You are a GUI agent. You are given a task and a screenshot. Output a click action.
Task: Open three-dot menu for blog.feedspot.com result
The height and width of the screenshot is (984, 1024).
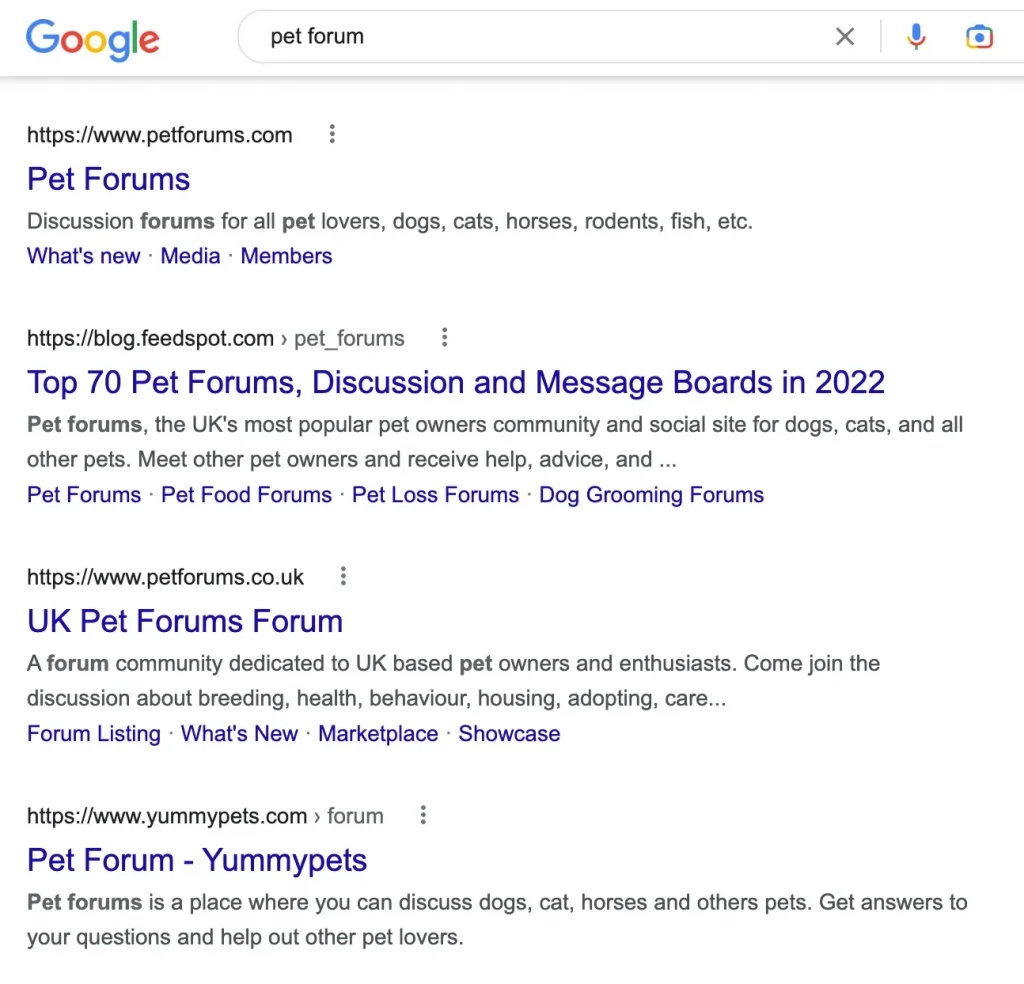[x=445, y=338]
